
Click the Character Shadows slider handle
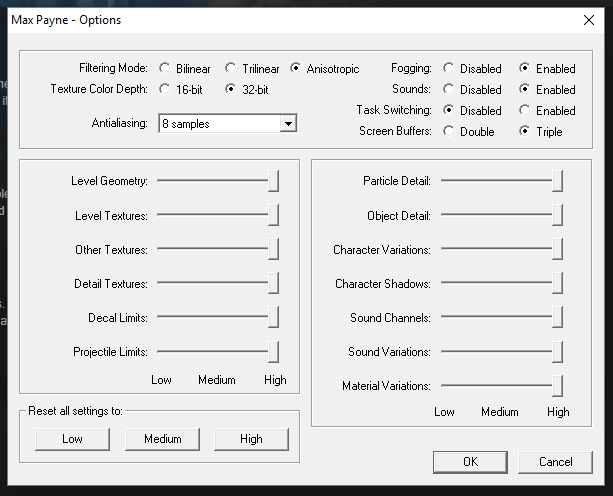click(557, 283)
